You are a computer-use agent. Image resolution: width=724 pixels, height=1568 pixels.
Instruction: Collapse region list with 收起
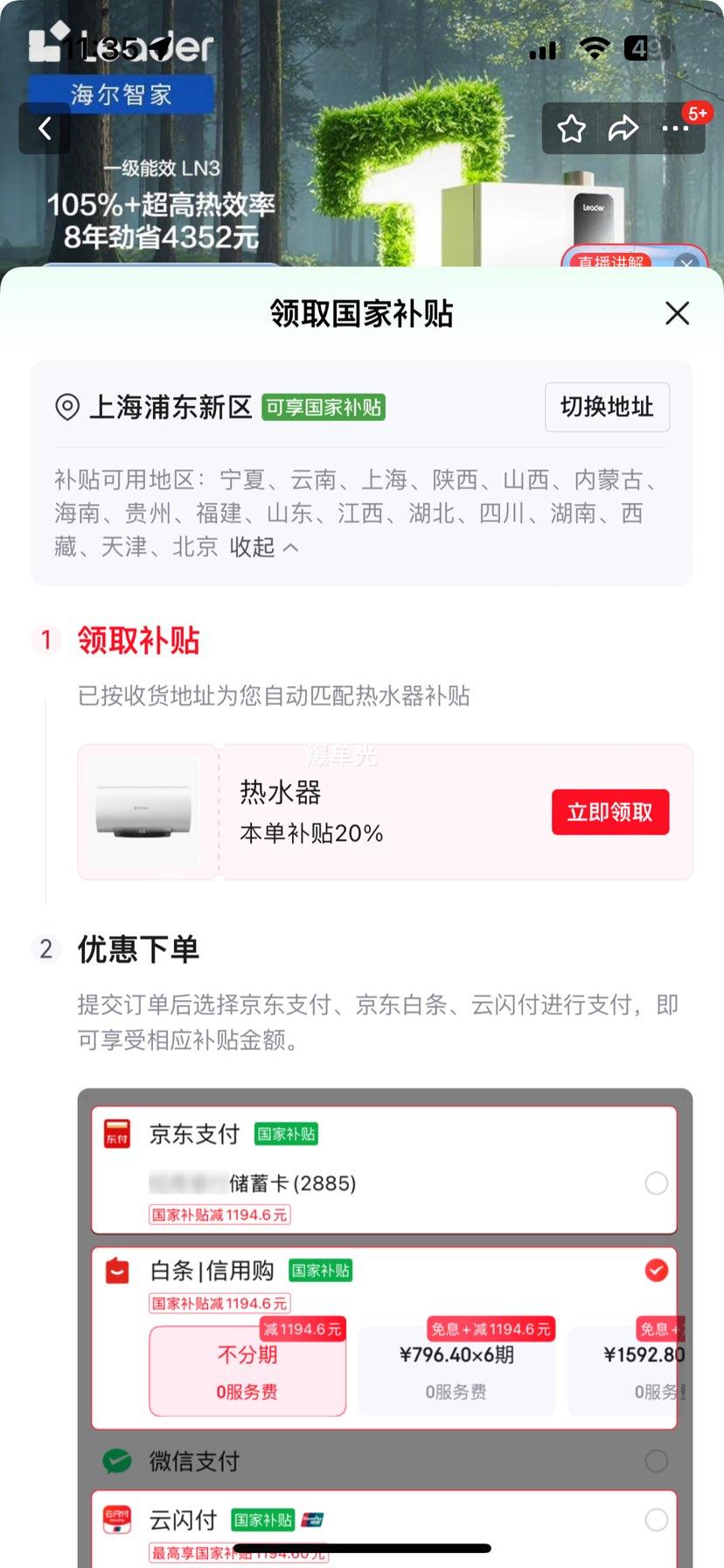pyautogui.click(x=264, y=547)
